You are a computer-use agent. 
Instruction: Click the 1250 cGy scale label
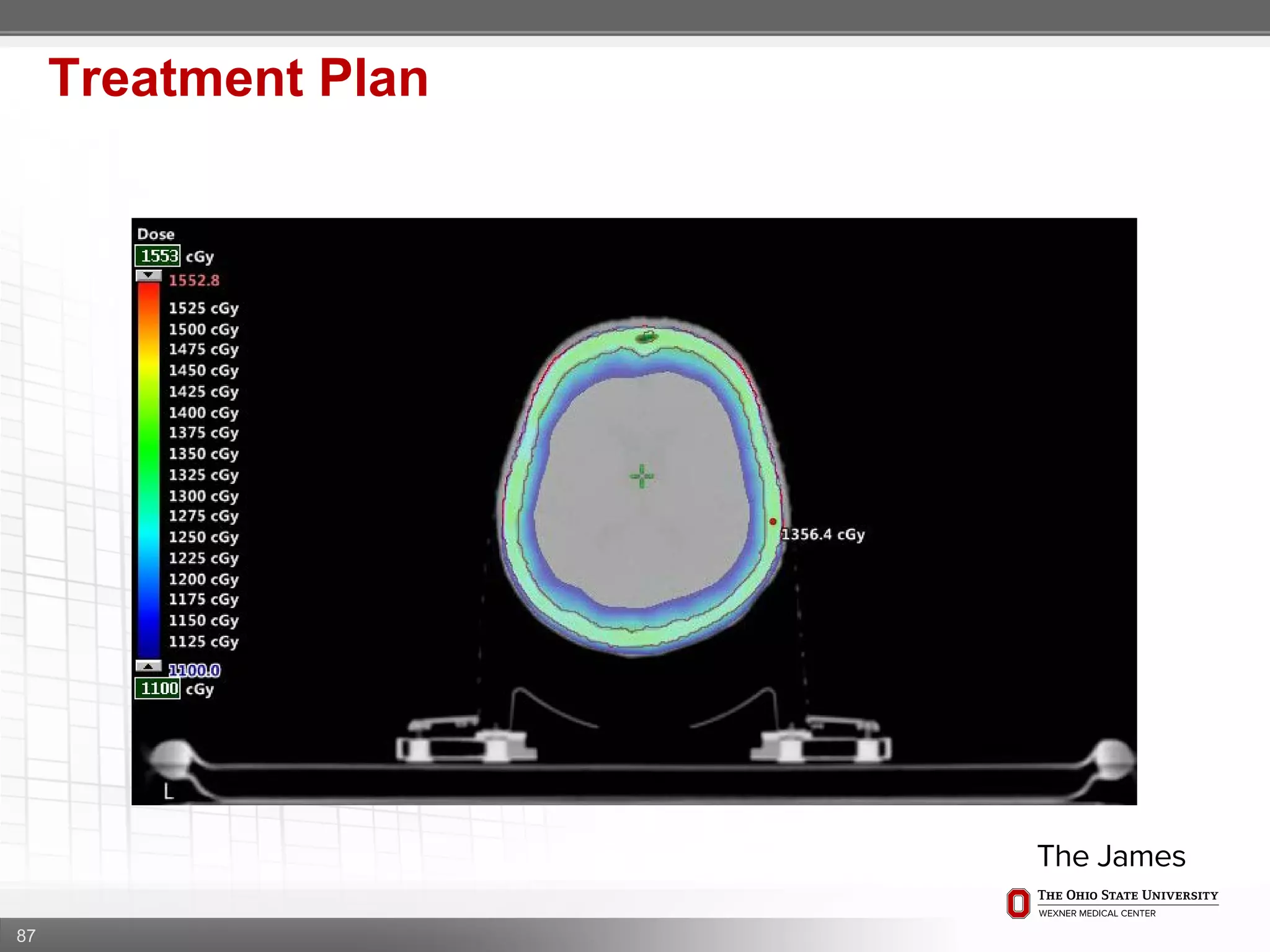(x=203, y=537)
